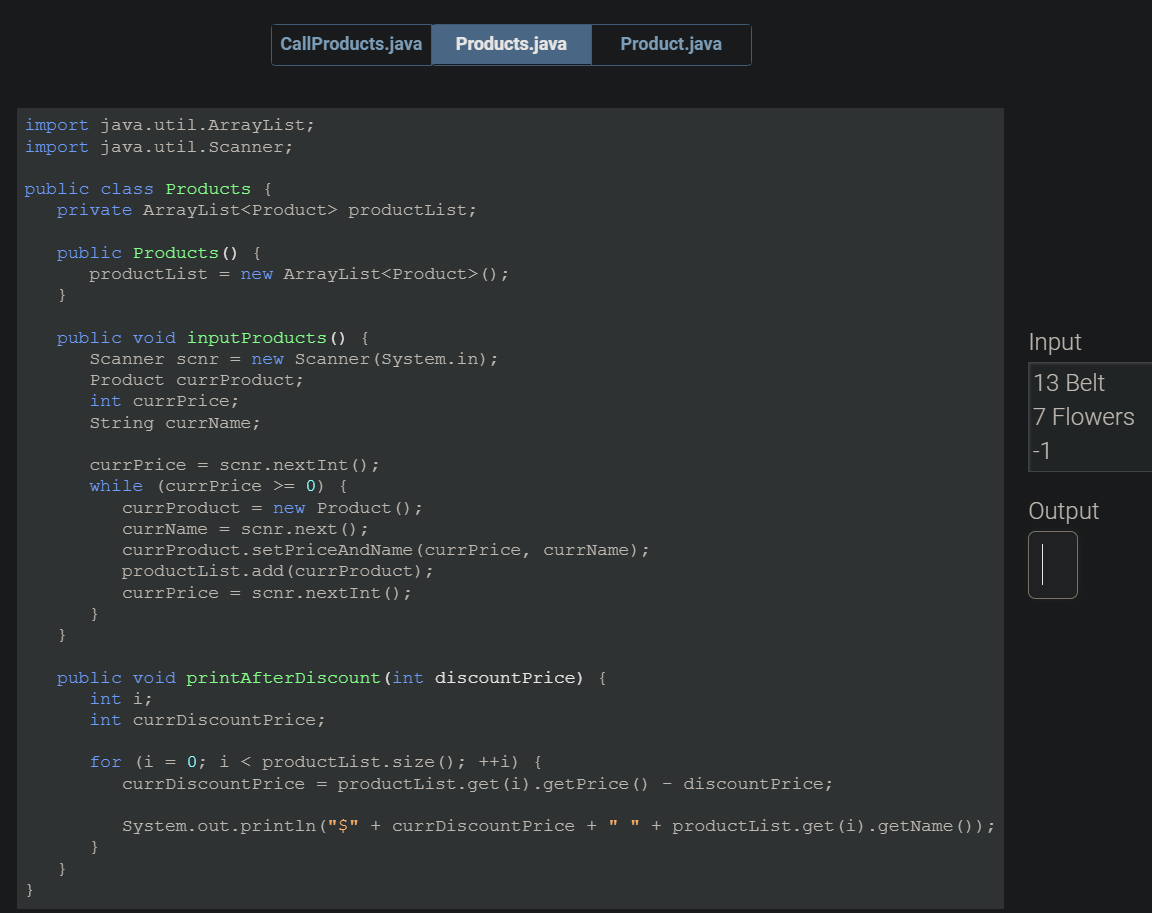Click the "-1" input line
This screenshot has height=913, width=1152.
tap(1042, 450)
